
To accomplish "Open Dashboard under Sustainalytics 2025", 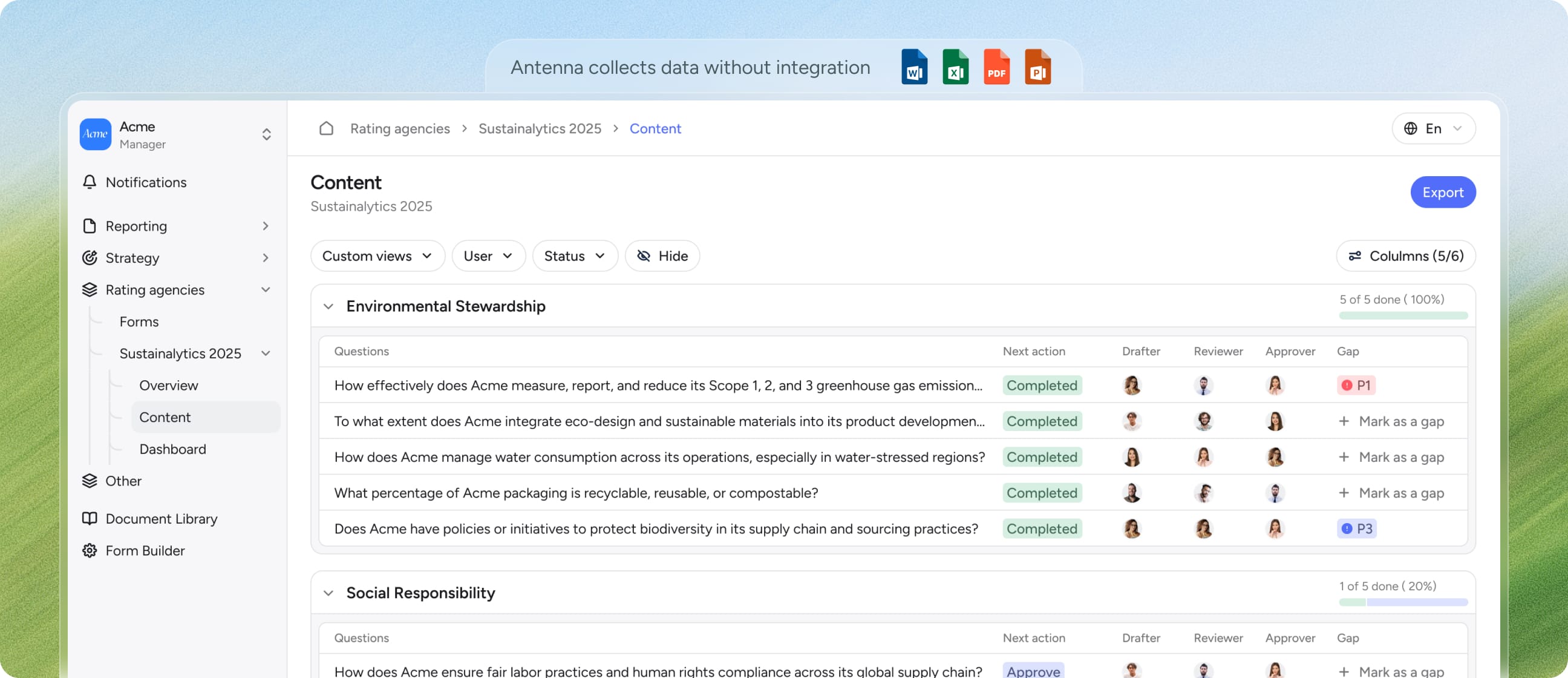I will pyautogui.click(x=172, y=449).
